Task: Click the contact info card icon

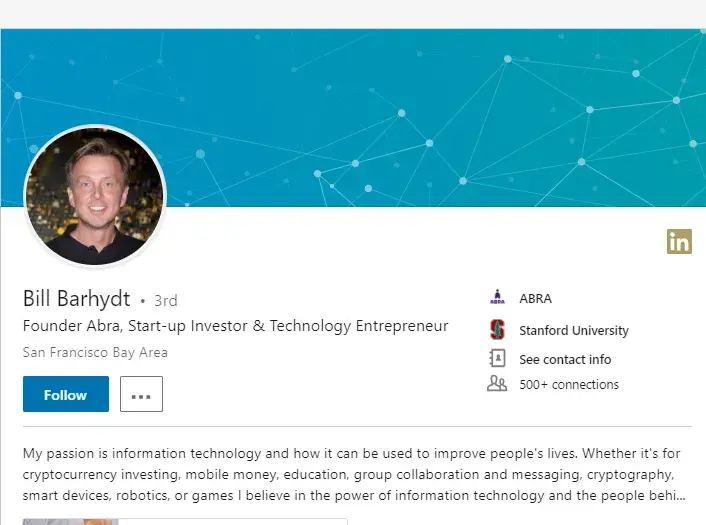Action: (497, 359)
